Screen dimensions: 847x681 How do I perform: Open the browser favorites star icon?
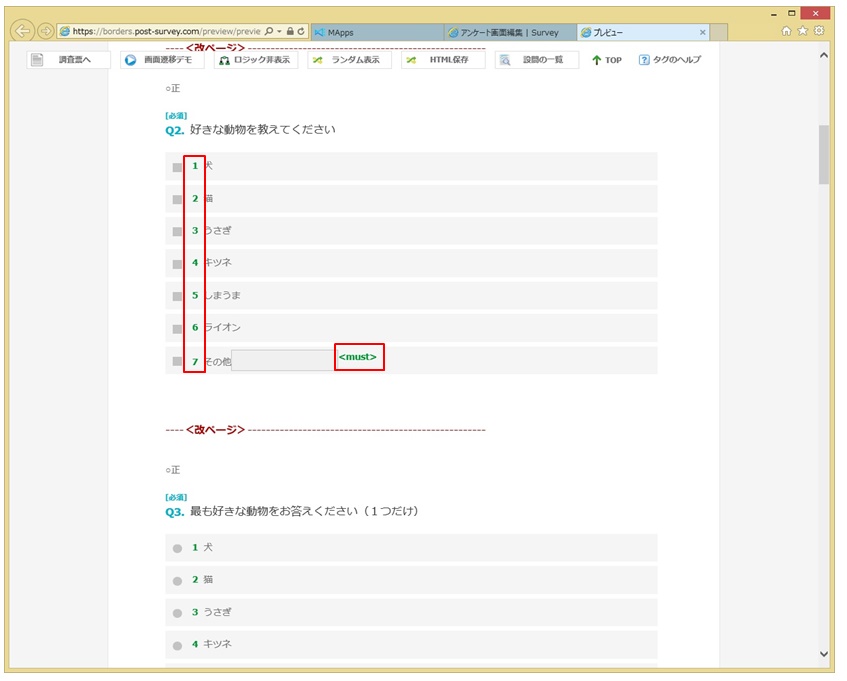[803, 32]
